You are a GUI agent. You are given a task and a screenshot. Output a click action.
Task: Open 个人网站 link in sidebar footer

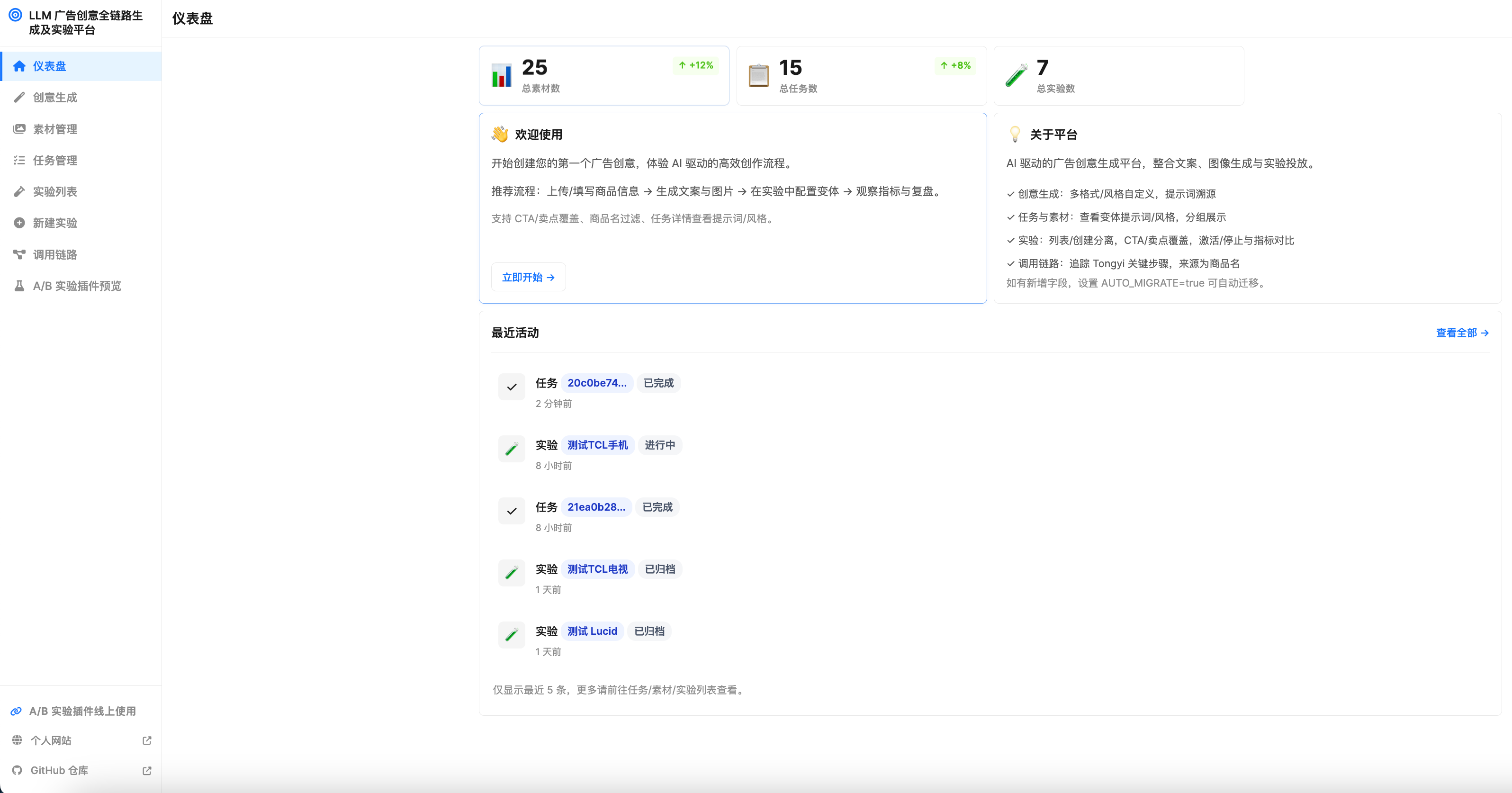[81, 741]
